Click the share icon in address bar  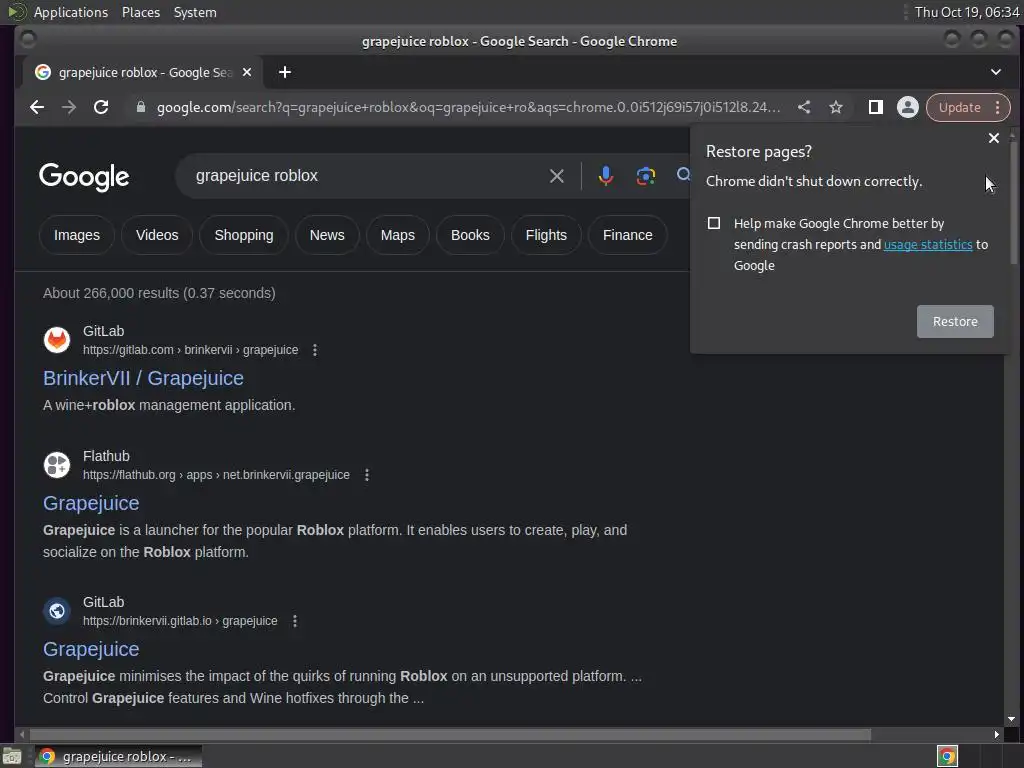coord(804,107)
